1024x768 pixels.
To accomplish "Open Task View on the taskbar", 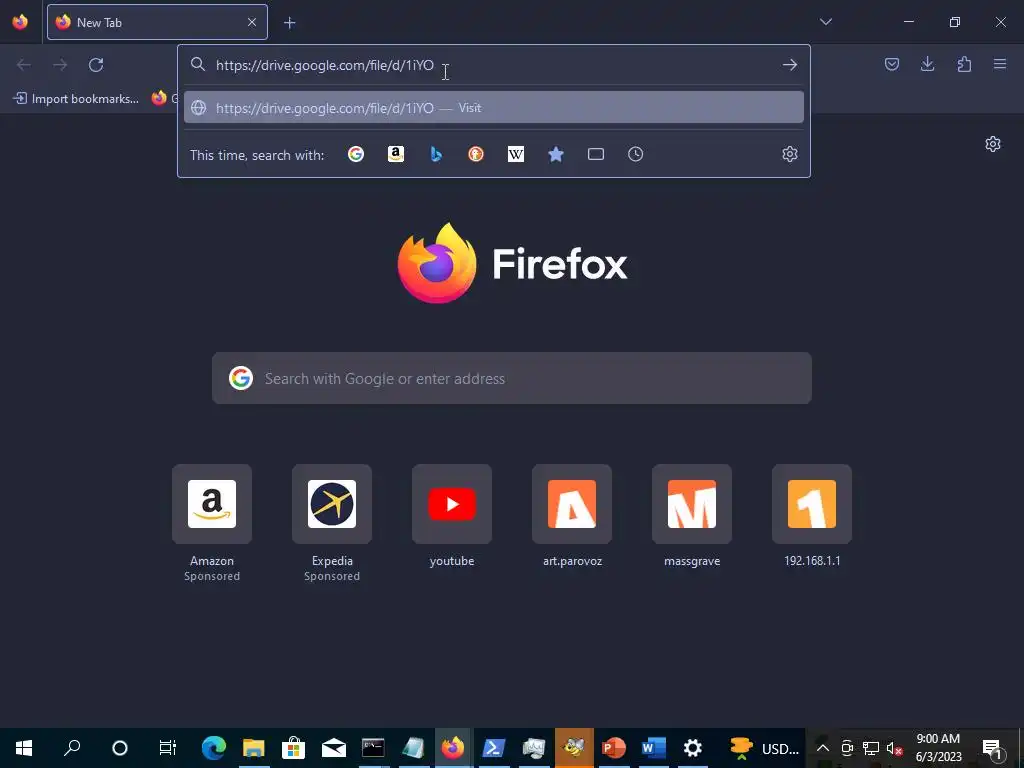I will 167,748.
